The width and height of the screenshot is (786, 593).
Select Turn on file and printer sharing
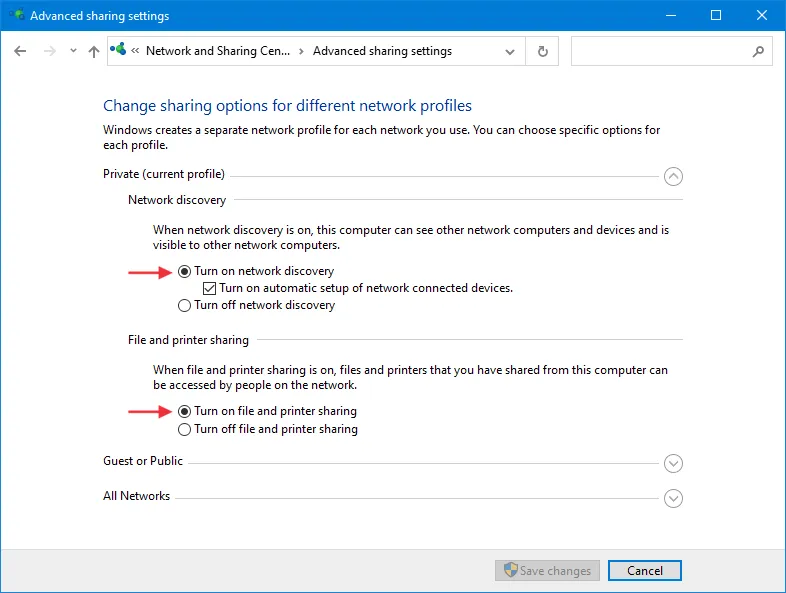click(184, 411)
